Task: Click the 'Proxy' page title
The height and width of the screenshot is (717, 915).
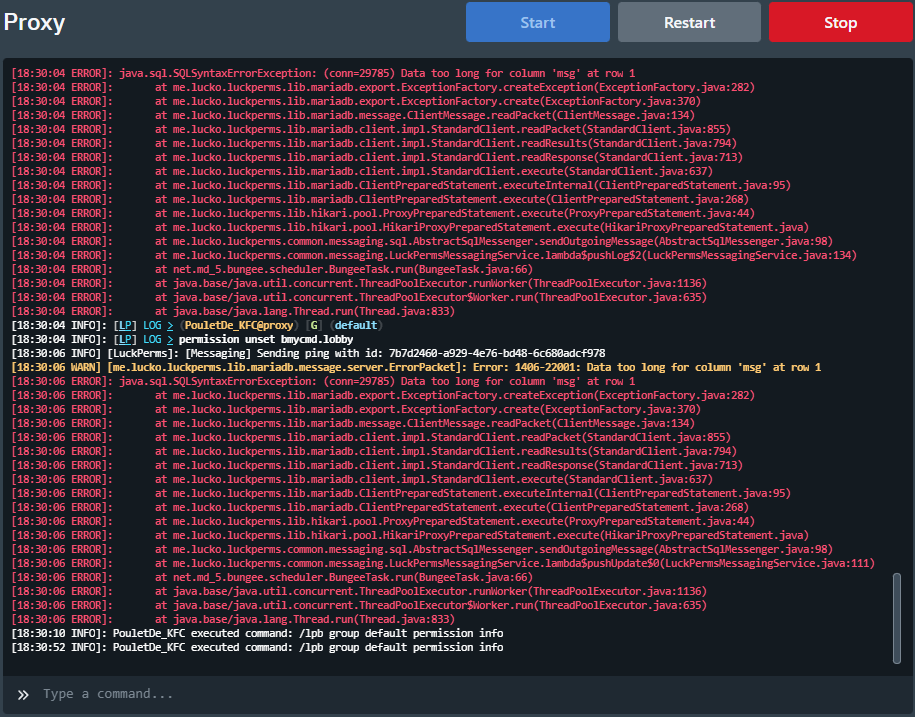Action: tap(34, 22)
